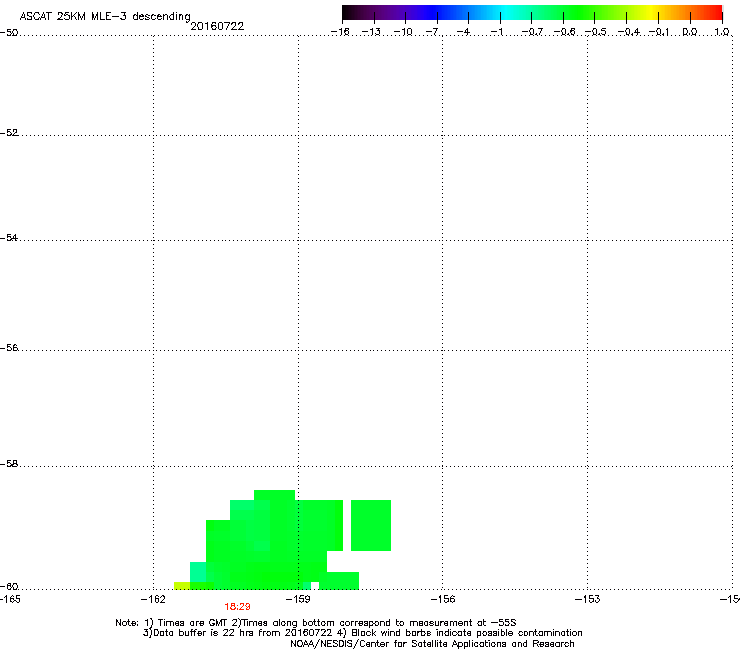This screenshot has height=650, width=740.
Task: Click the longitude label "-153"
Action: pos(588,599)
